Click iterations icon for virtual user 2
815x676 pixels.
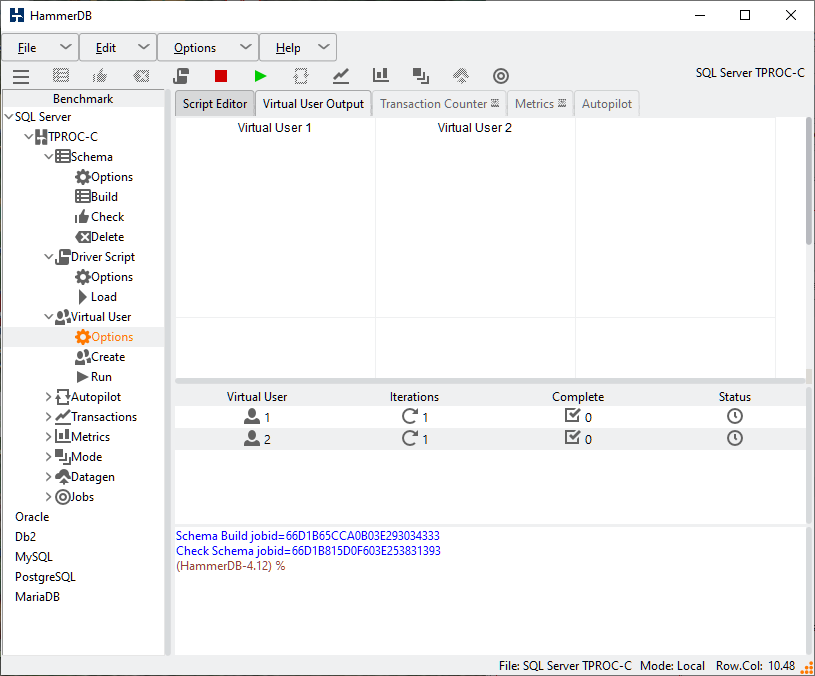409,439
